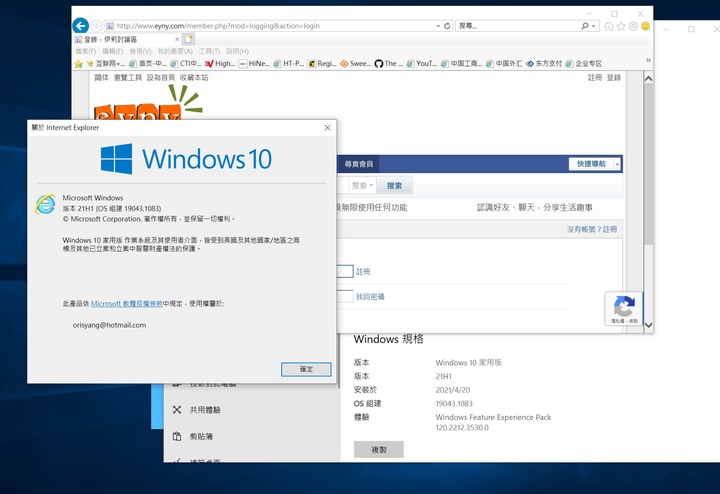The width and height of the screenshot is (720, 494).
Task: Open the Swee favorite
Action: [x=356, y=64]
